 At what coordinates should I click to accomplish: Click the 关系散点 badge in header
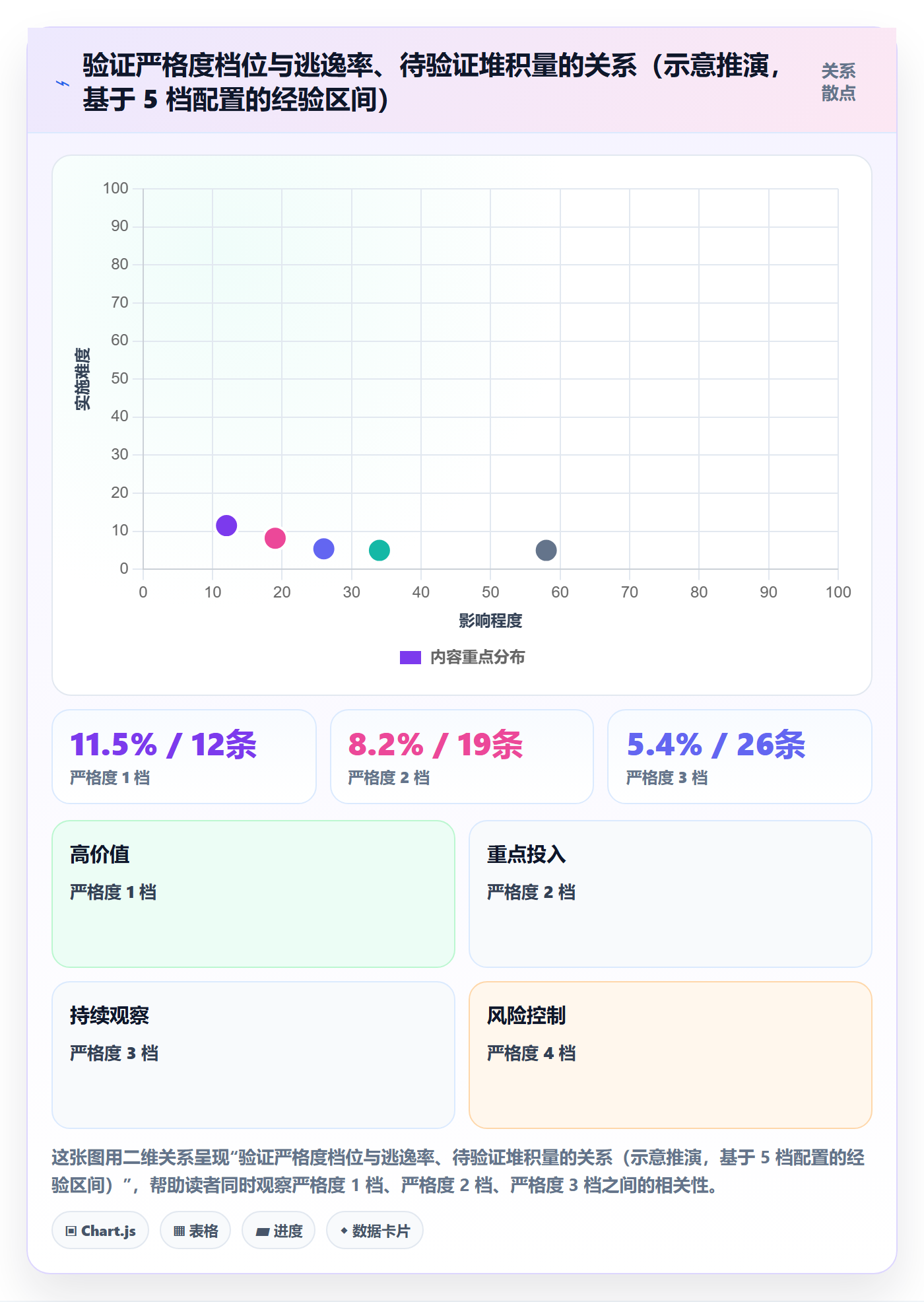coord(838,82)
